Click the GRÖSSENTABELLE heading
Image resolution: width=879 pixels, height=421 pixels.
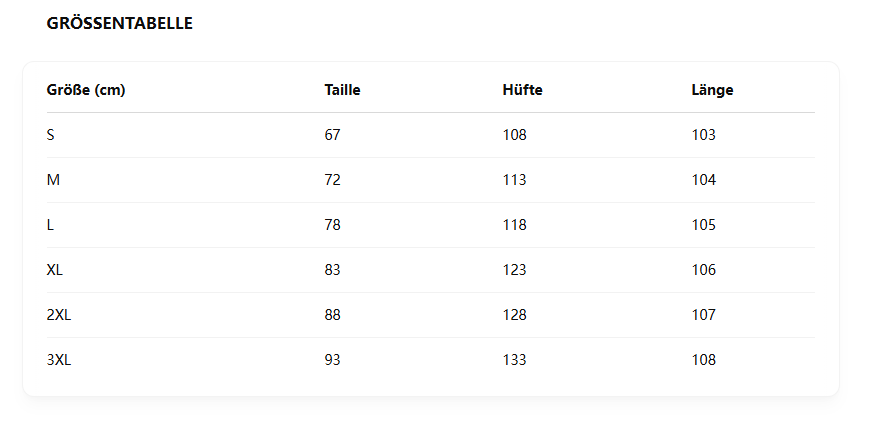click(x=119, y=23)
